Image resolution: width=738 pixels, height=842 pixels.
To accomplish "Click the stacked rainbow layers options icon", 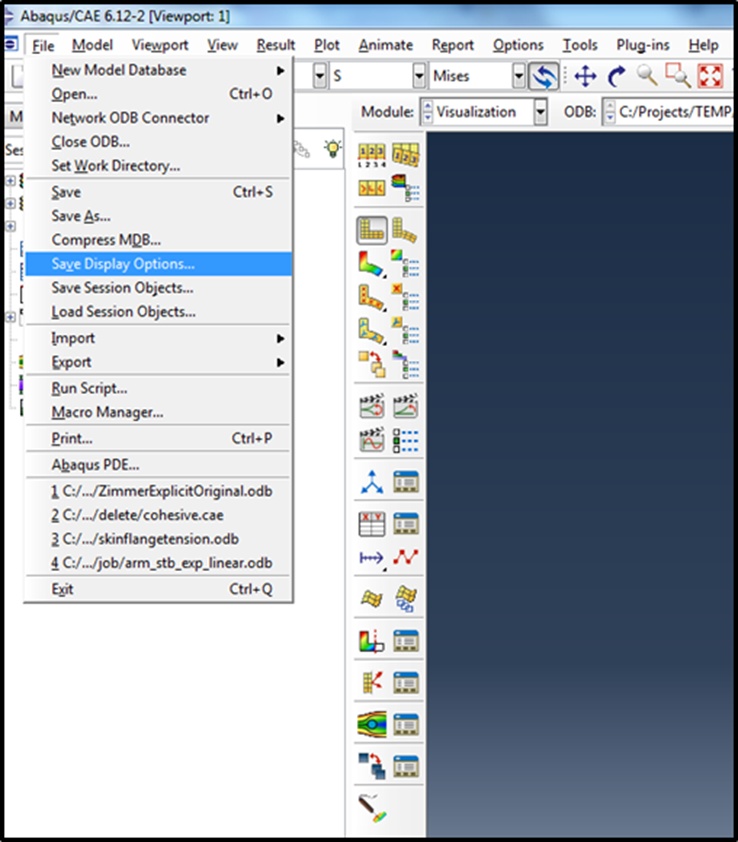I will (x=406, y=188).
